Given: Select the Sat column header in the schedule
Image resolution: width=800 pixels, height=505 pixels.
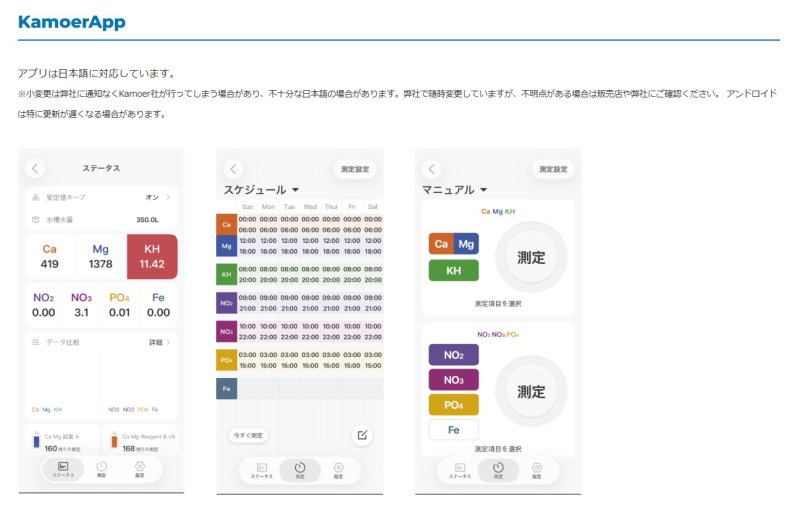Looking at the screenshot, I should [373, 207].
